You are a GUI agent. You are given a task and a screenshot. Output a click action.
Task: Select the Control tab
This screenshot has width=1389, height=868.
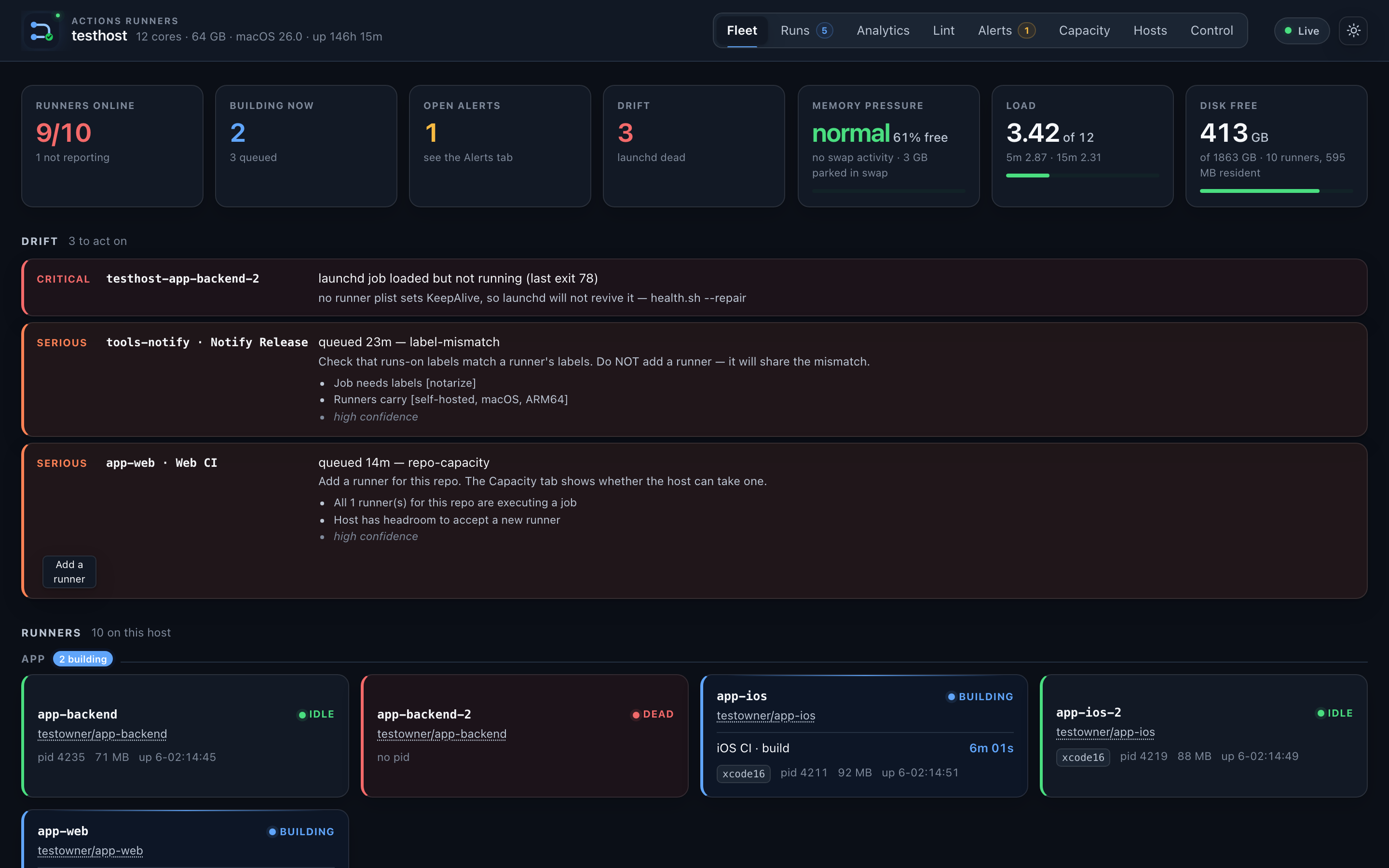point(1211,30)
